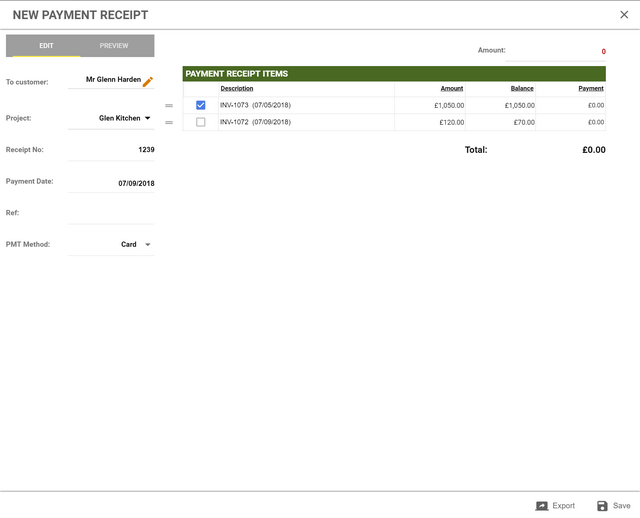Click the Export icon in the footer
The image size is (640, 518).
542,506
